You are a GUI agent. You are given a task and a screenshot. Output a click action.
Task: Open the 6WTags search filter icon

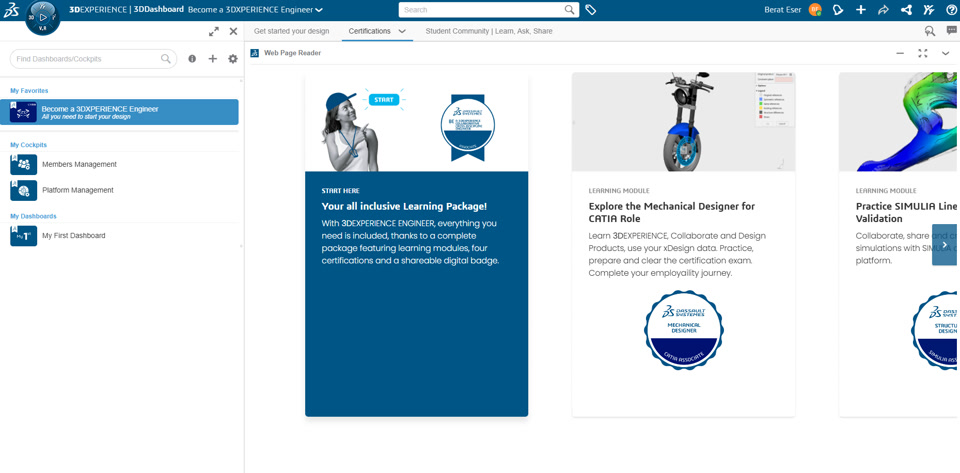(929, 31)
